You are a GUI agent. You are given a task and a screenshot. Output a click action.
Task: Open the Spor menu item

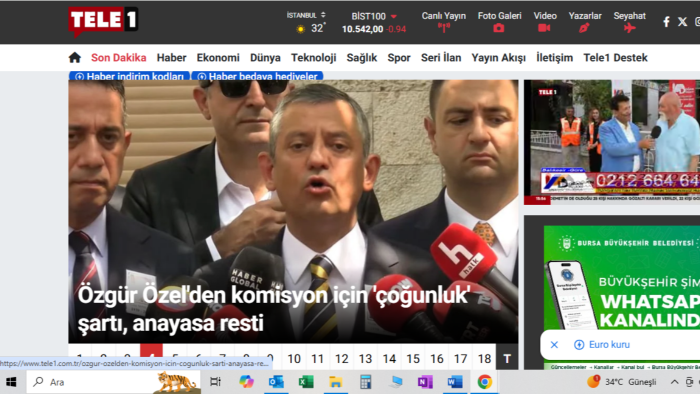[x=399, y=58]
